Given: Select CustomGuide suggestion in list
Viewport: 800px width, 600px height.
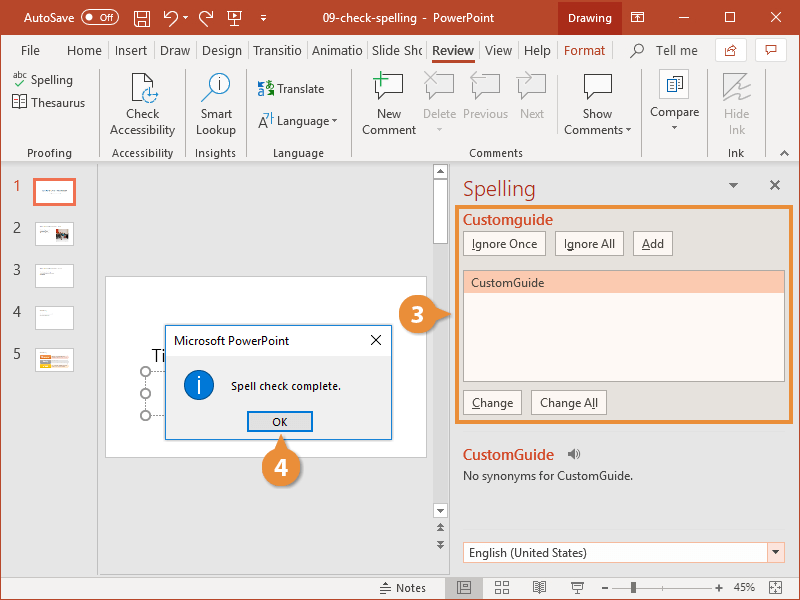Looking at the screenshot, I should (x=623, y=283).
